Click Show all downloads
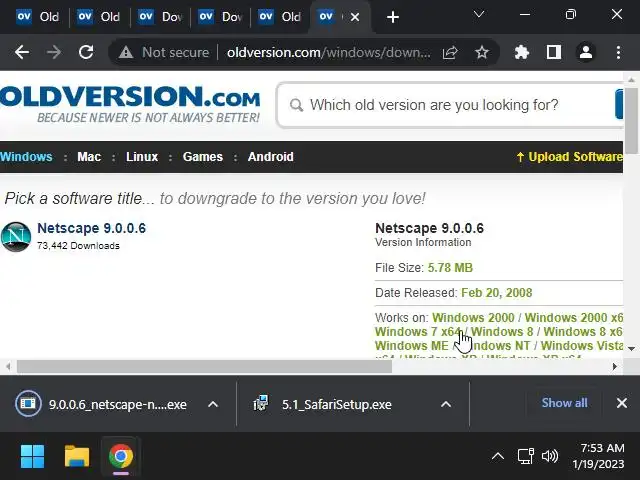This screenshot has height=480, width=640. click(564, 403)
